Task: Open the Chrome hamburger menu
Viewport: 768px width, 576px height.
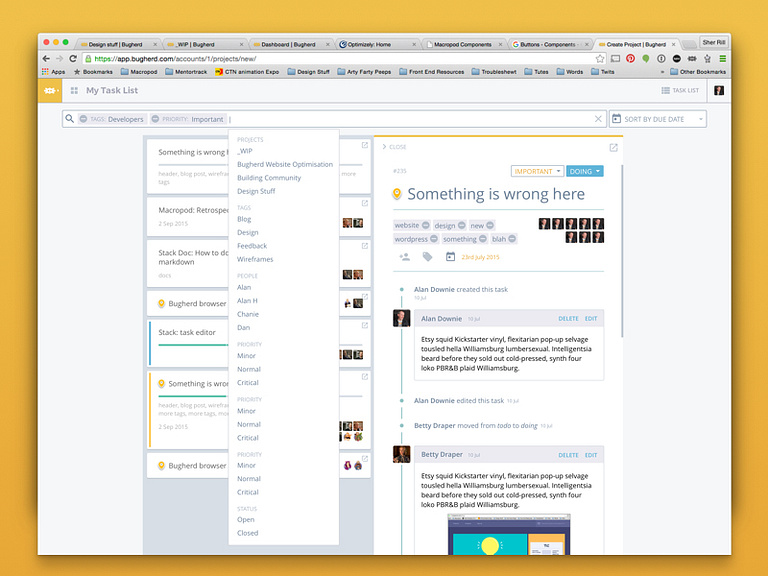Action: (722, 59)
